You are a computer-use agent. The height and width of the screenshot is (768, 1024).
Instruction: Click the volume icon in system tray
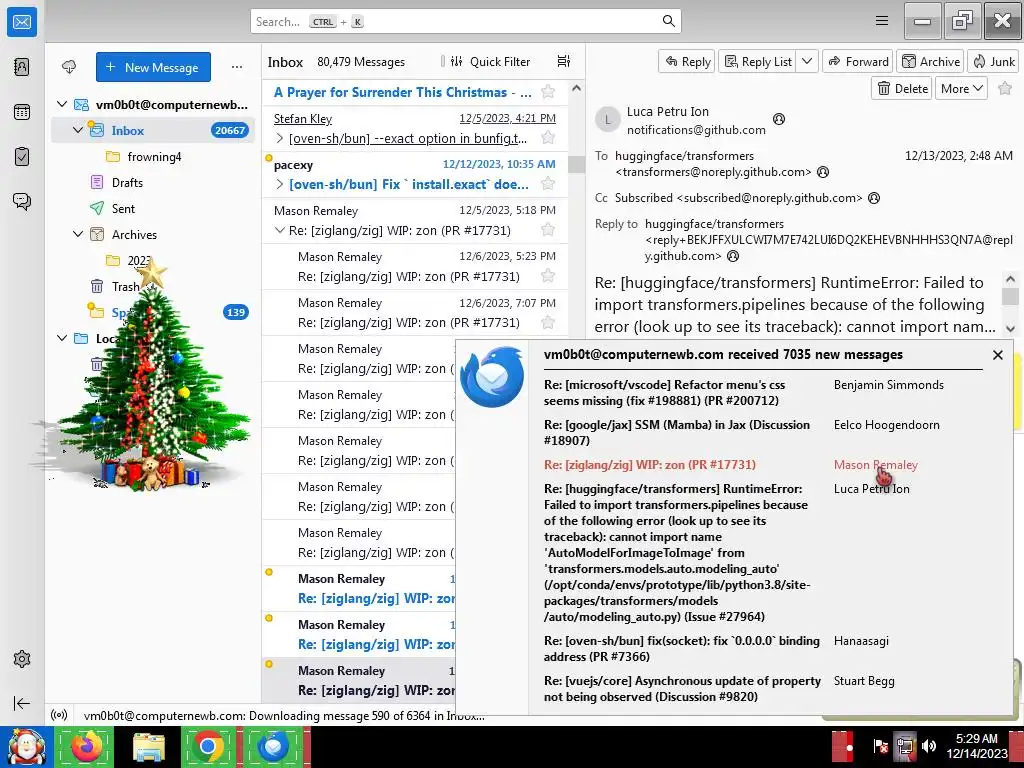[929, 746]
